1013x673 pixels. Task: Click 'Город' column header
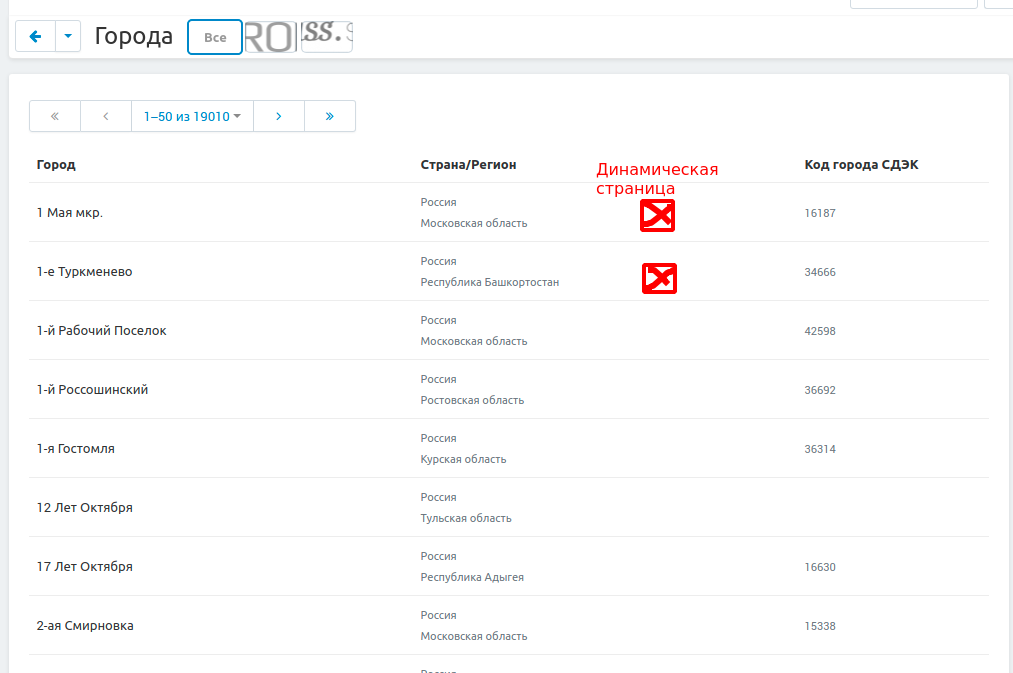pyautogui.click(x=56, y=165)
